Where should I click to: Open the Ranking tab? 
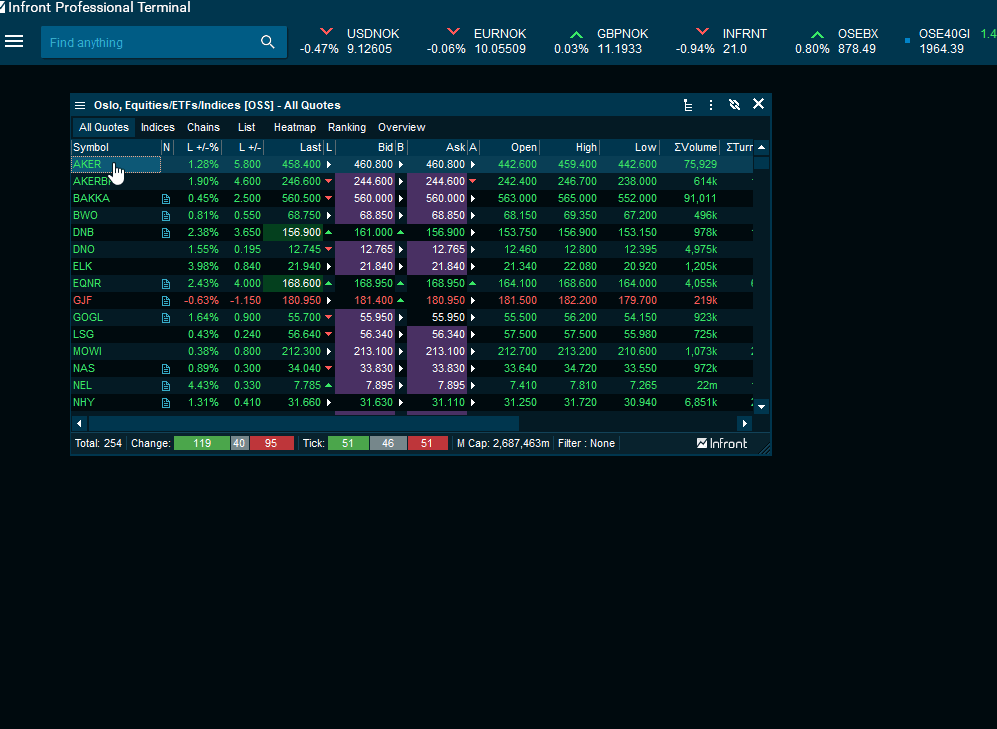tap(347, 127)
